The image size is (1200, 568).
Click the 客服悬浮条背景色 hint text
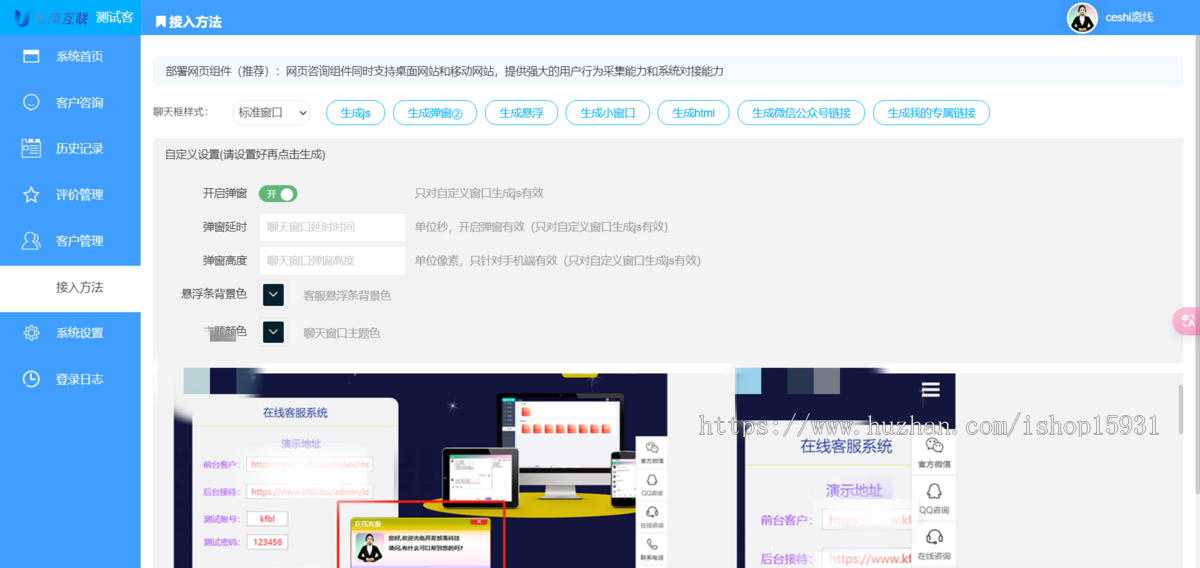point(347,296)
